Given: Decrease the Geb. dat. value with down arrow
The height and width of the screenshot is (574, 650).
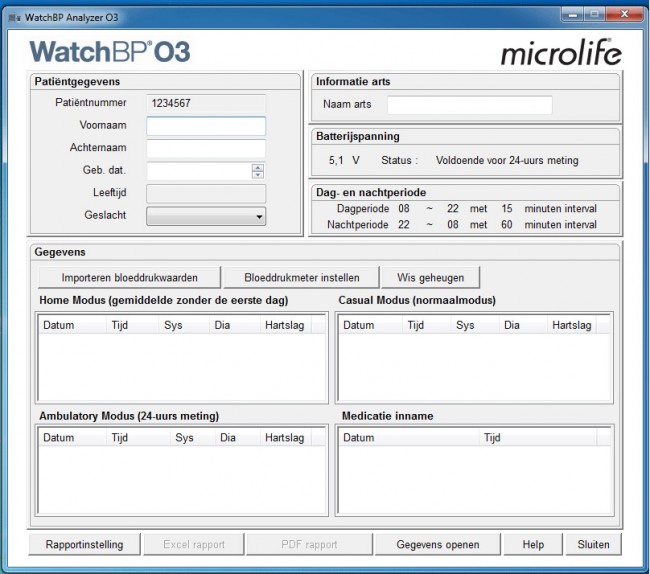Looking at the screenshot, I should (x=258, y=175).
